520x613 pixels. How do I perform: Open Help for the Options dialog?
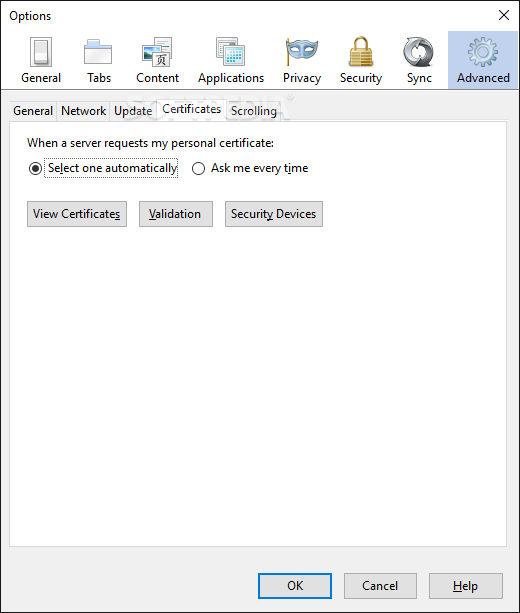466,586
